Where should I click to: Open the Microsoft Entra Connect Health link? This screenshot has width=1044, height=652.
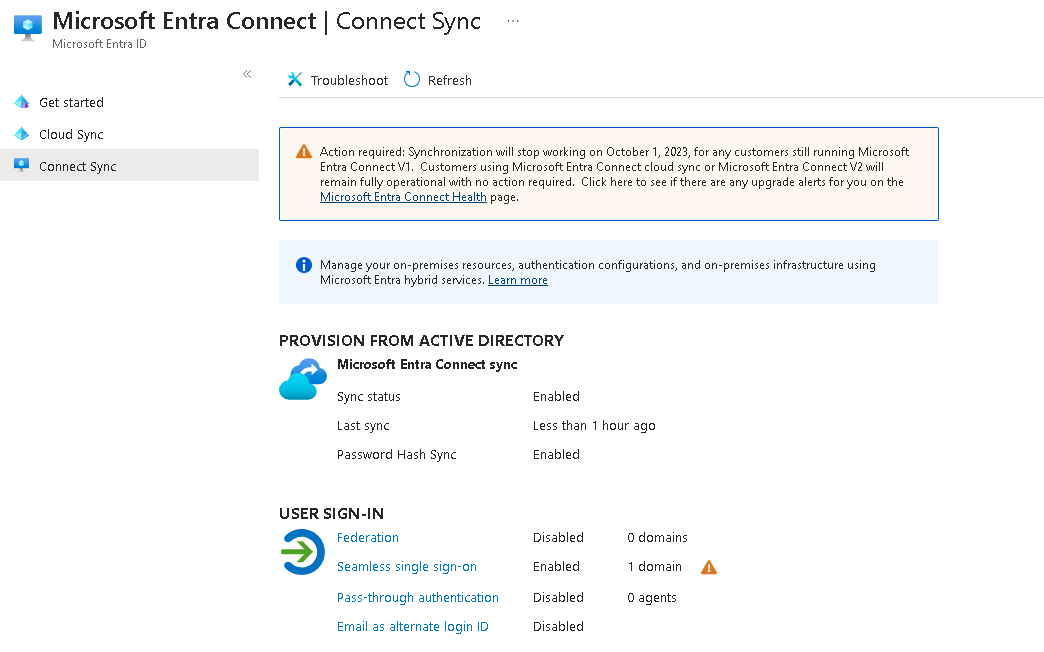(403, 197)
